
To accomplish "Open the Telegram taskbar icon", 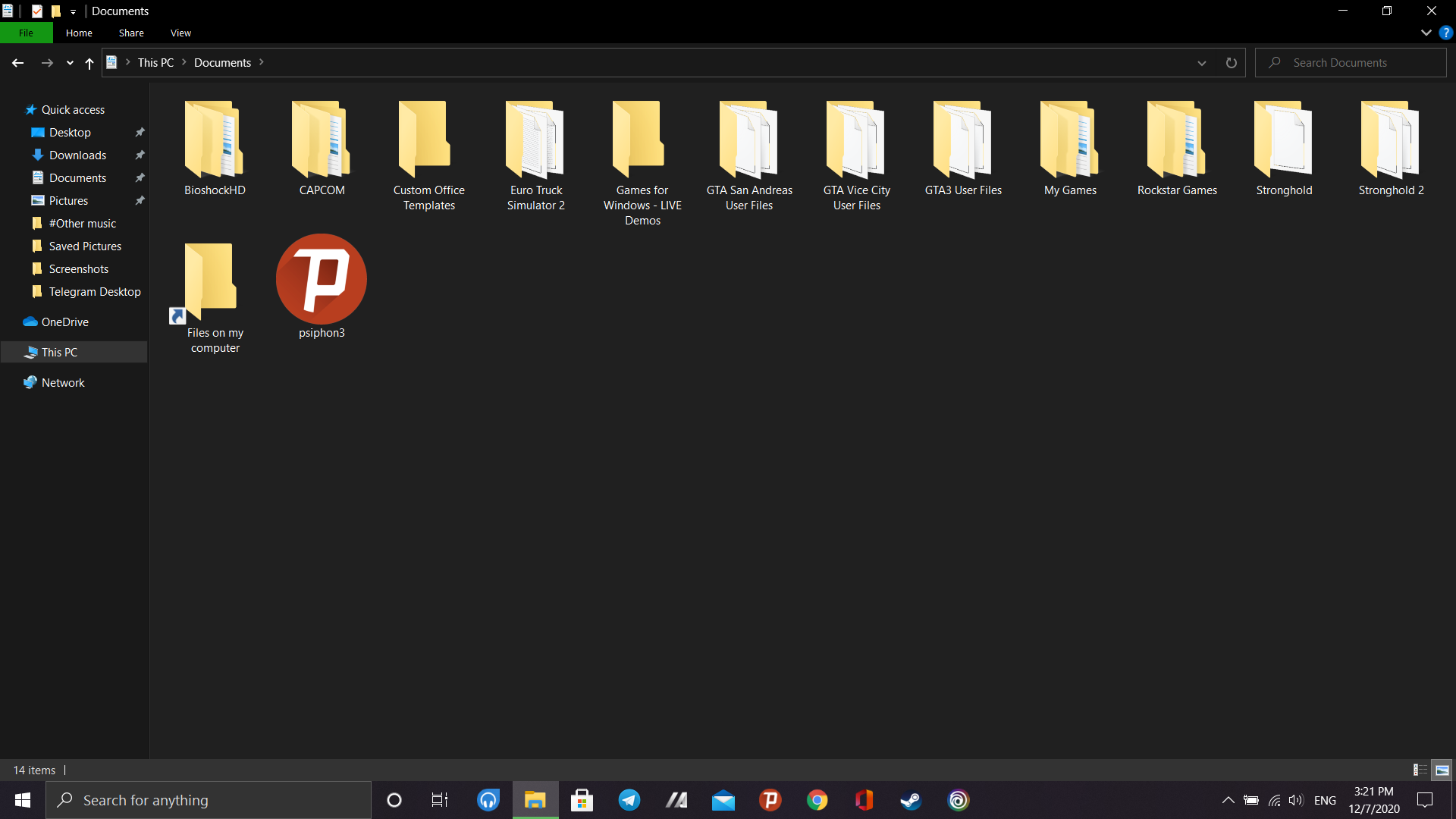I will pyautogui.click(x=629, y=800).
